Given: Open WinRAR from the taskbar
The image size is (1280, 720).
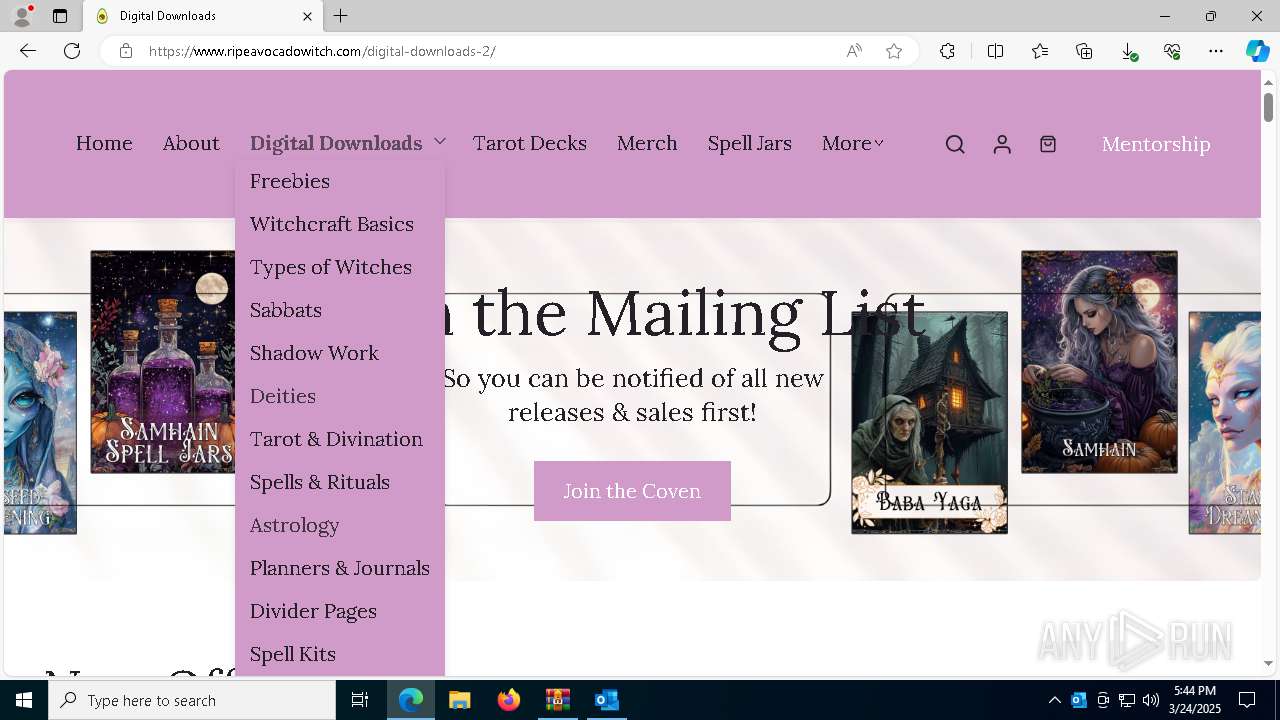Looking at the screenshot, I should tap(557, 700).
